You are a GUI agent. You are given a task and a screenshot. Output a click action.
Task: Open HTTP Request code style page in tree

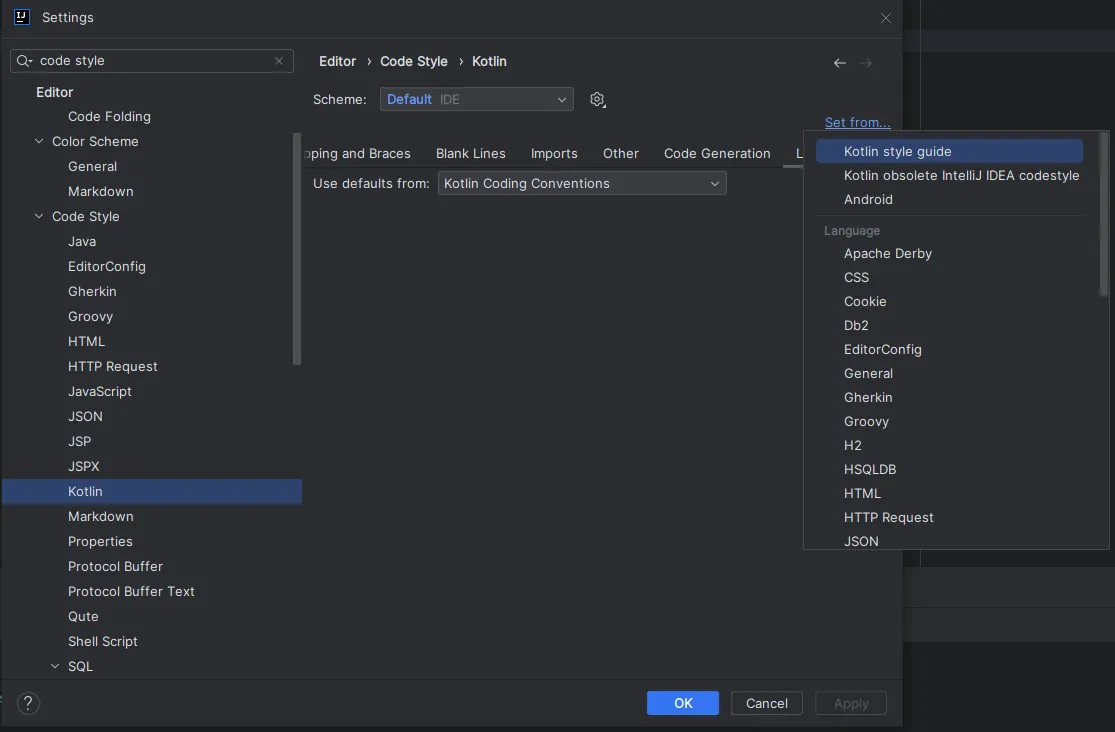point(151,366)
